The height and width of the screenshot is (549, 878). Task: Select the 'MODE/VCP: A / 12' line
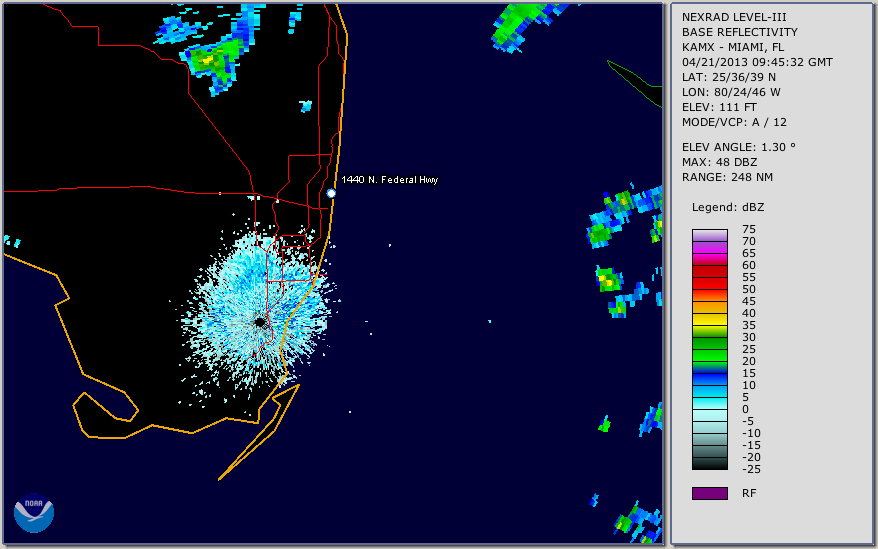click(734, 122)
